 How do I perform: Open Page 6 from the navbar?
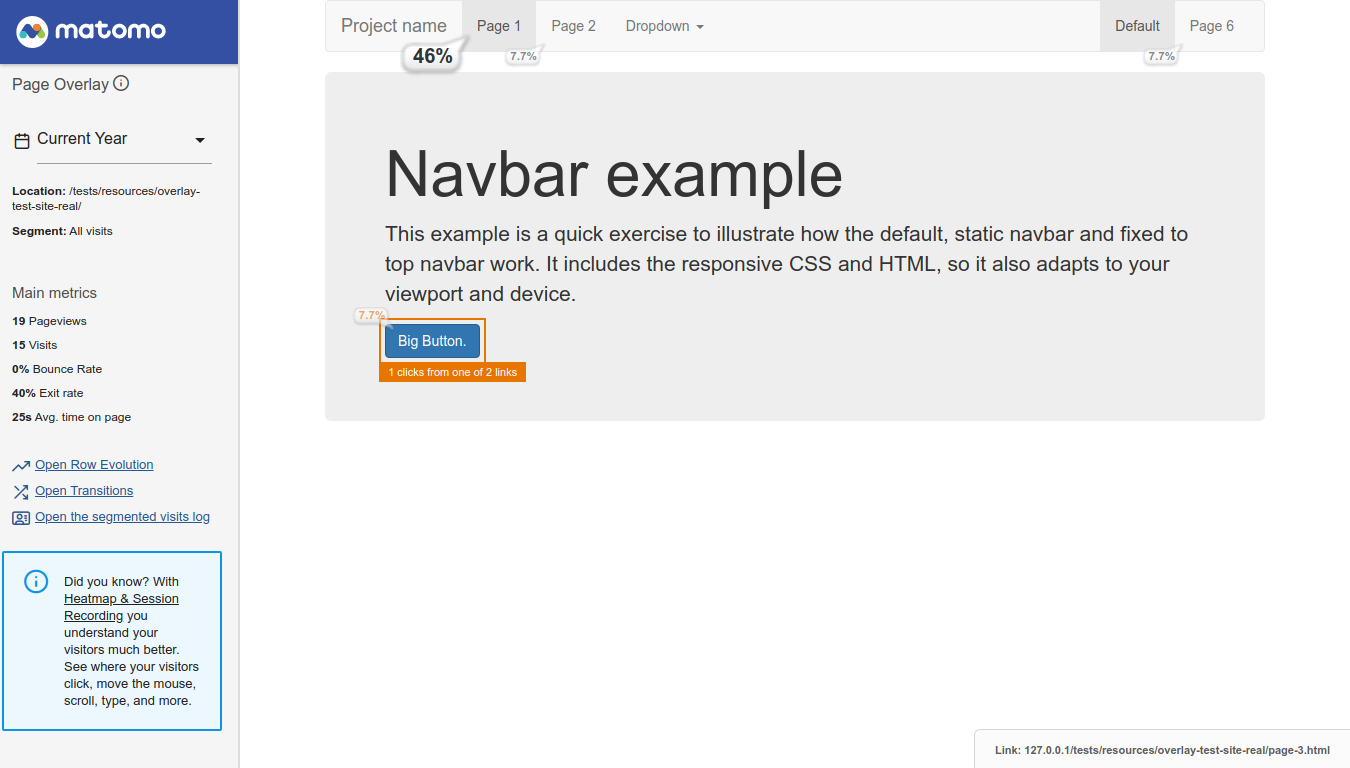pos(1212,26)
